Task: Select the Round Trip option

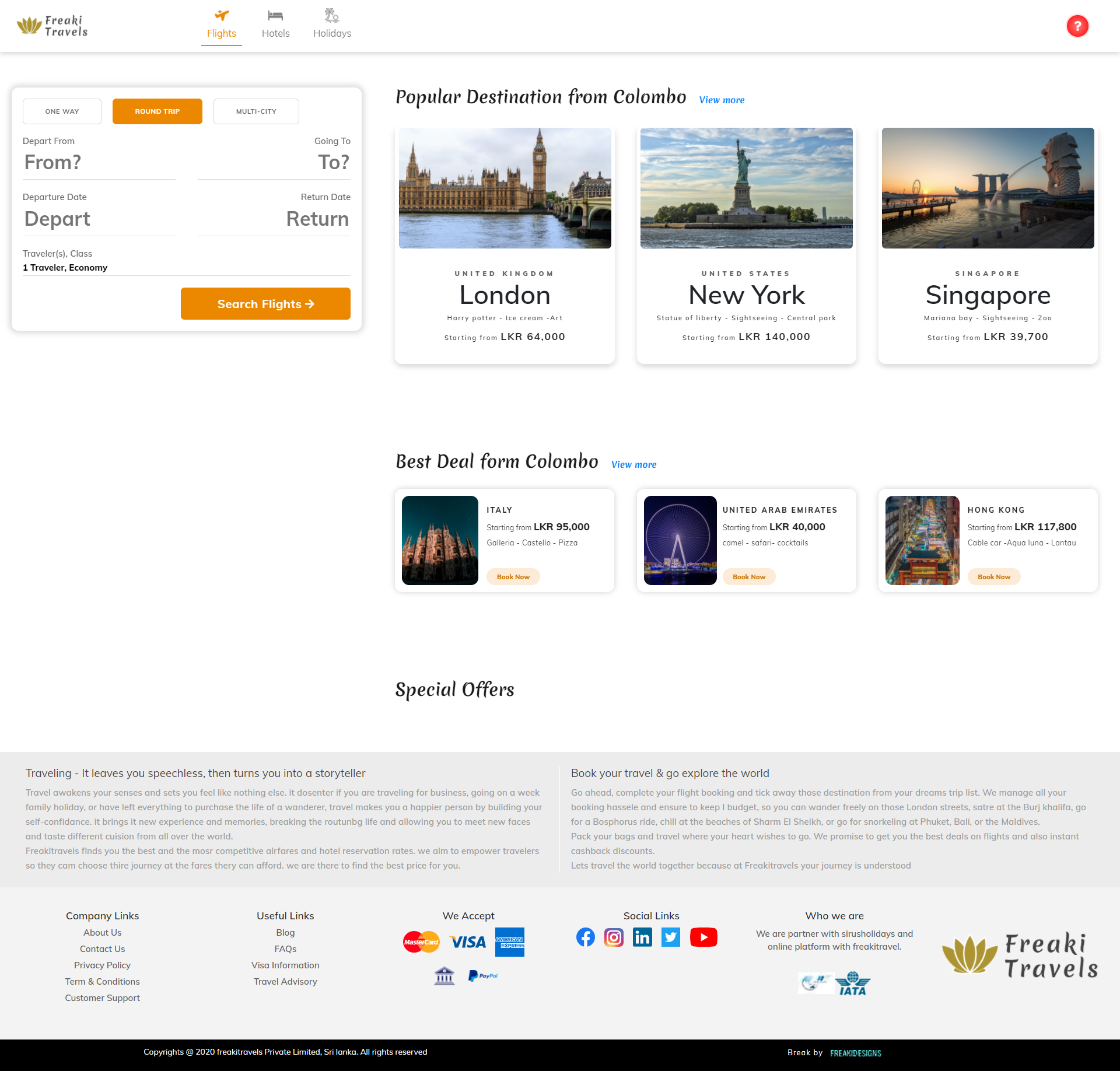Action: pos(157,111)
